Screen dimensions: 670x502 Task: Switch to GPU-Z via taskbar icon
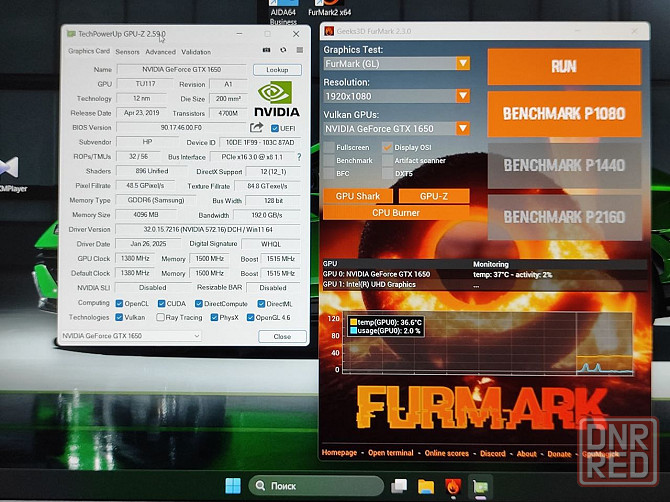click(480, 487)
